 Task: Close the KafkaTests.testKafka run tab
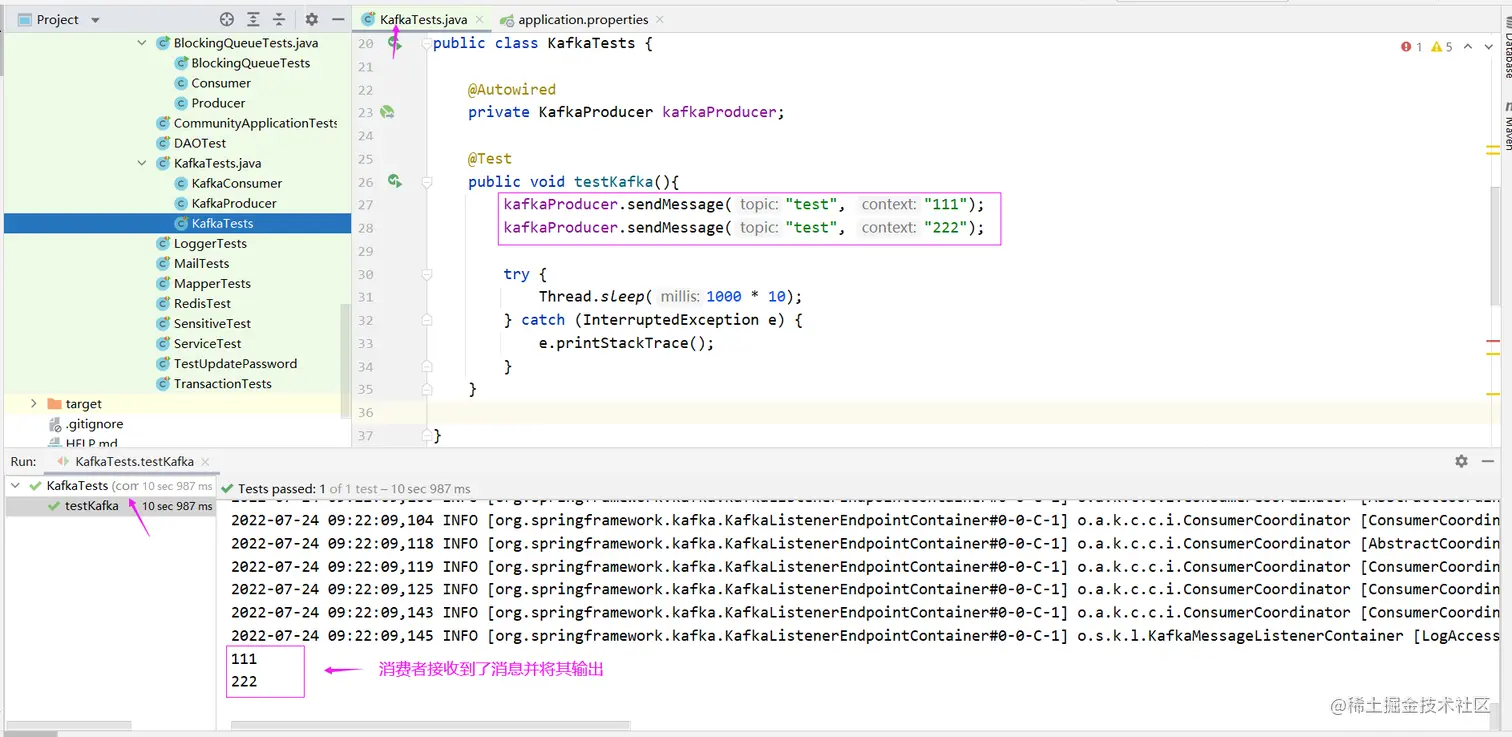[205, 462]
